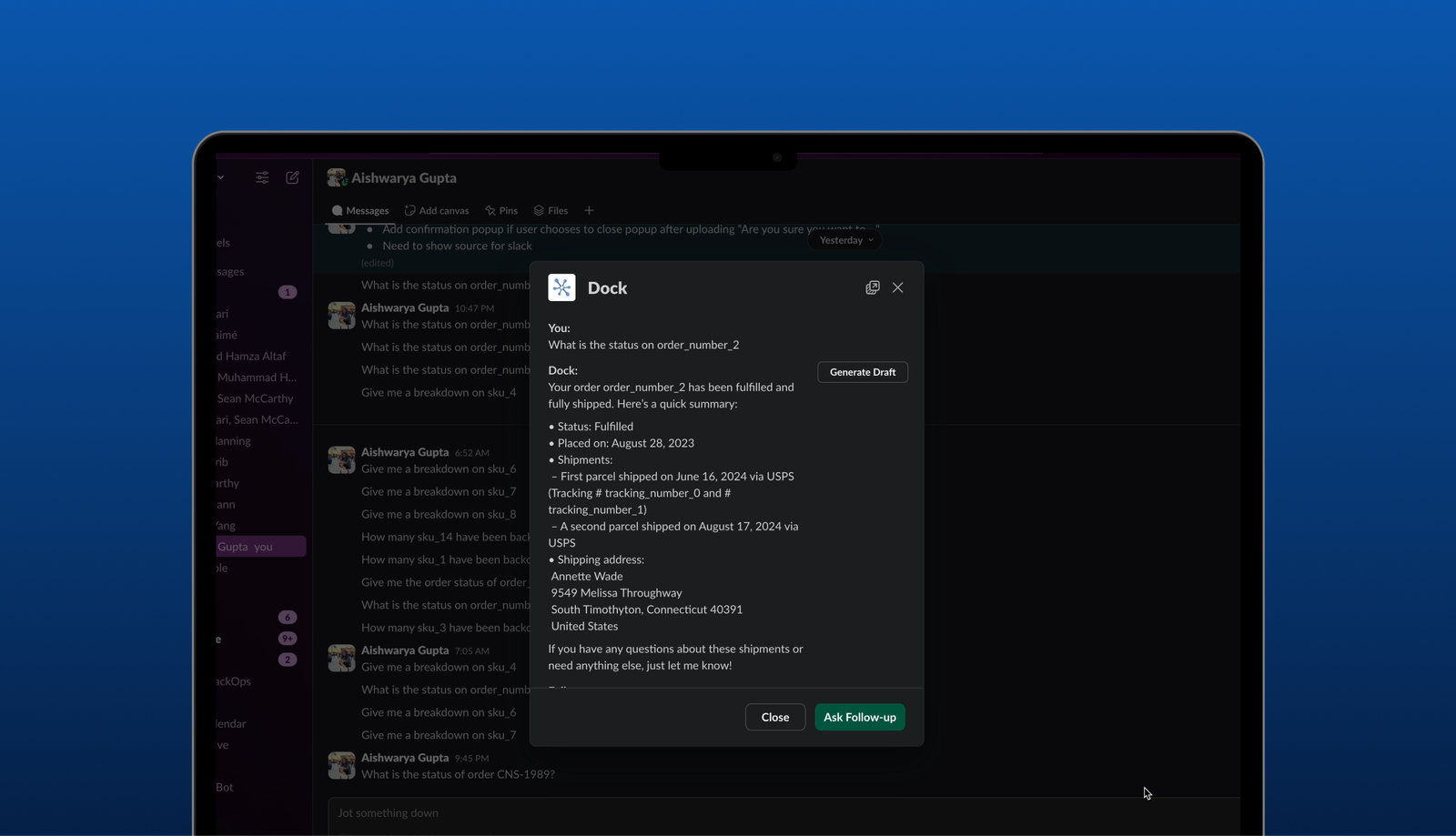
Task: Select Hamza Altaf in sidebar
Action: tap(252, 356)
